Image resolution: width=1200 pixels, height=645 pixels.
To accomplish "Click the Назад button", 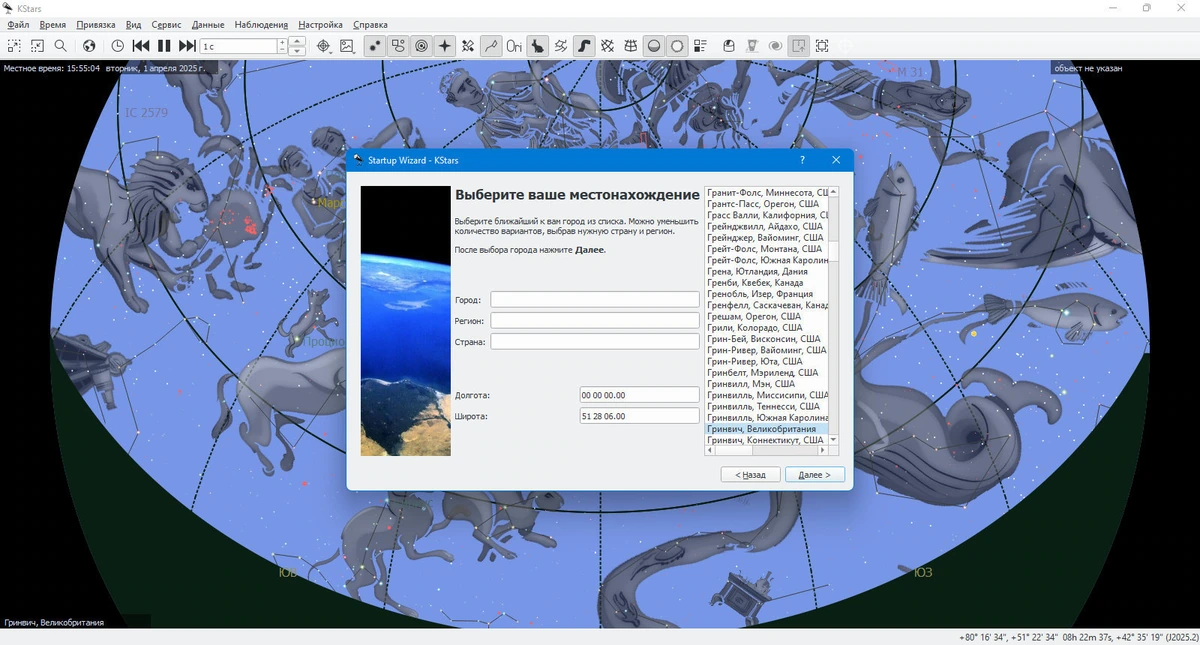I will point(750,474).
